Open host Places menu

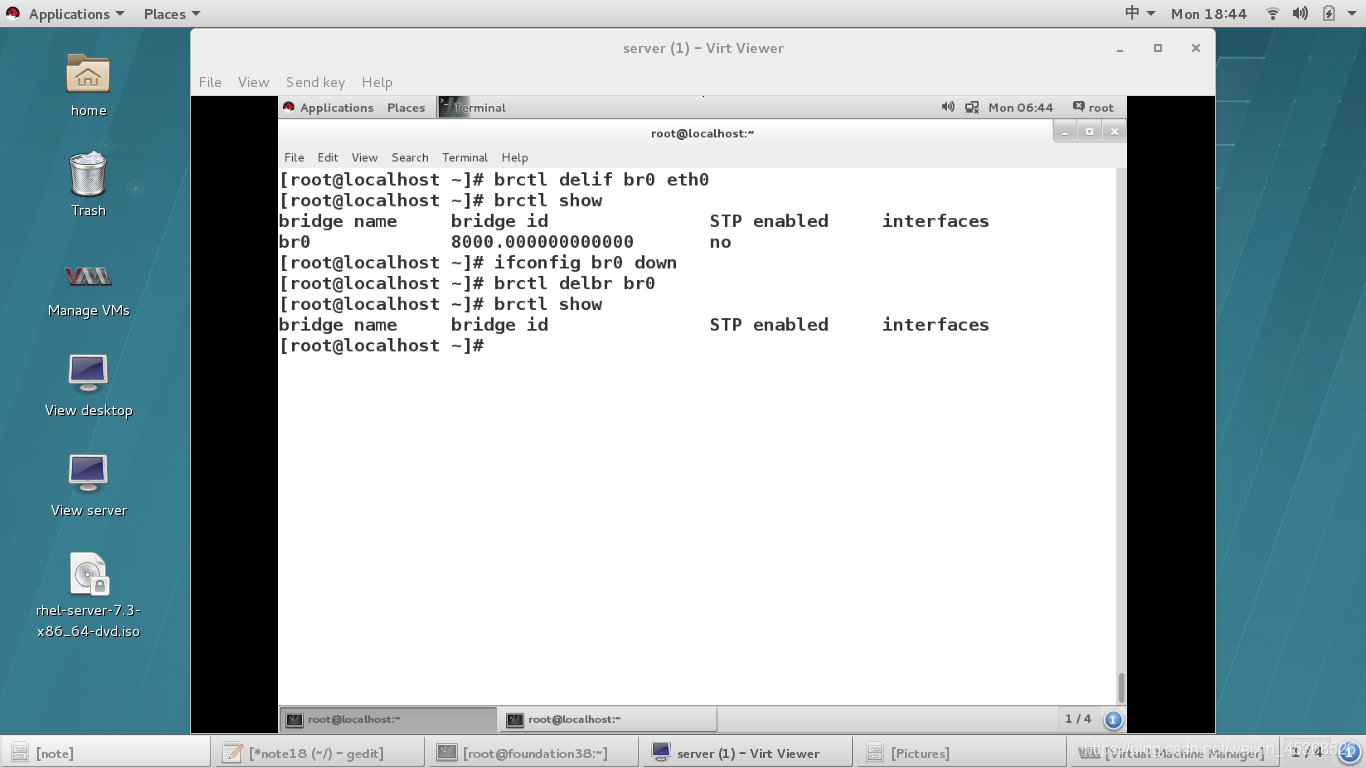(x=171, y=14)
